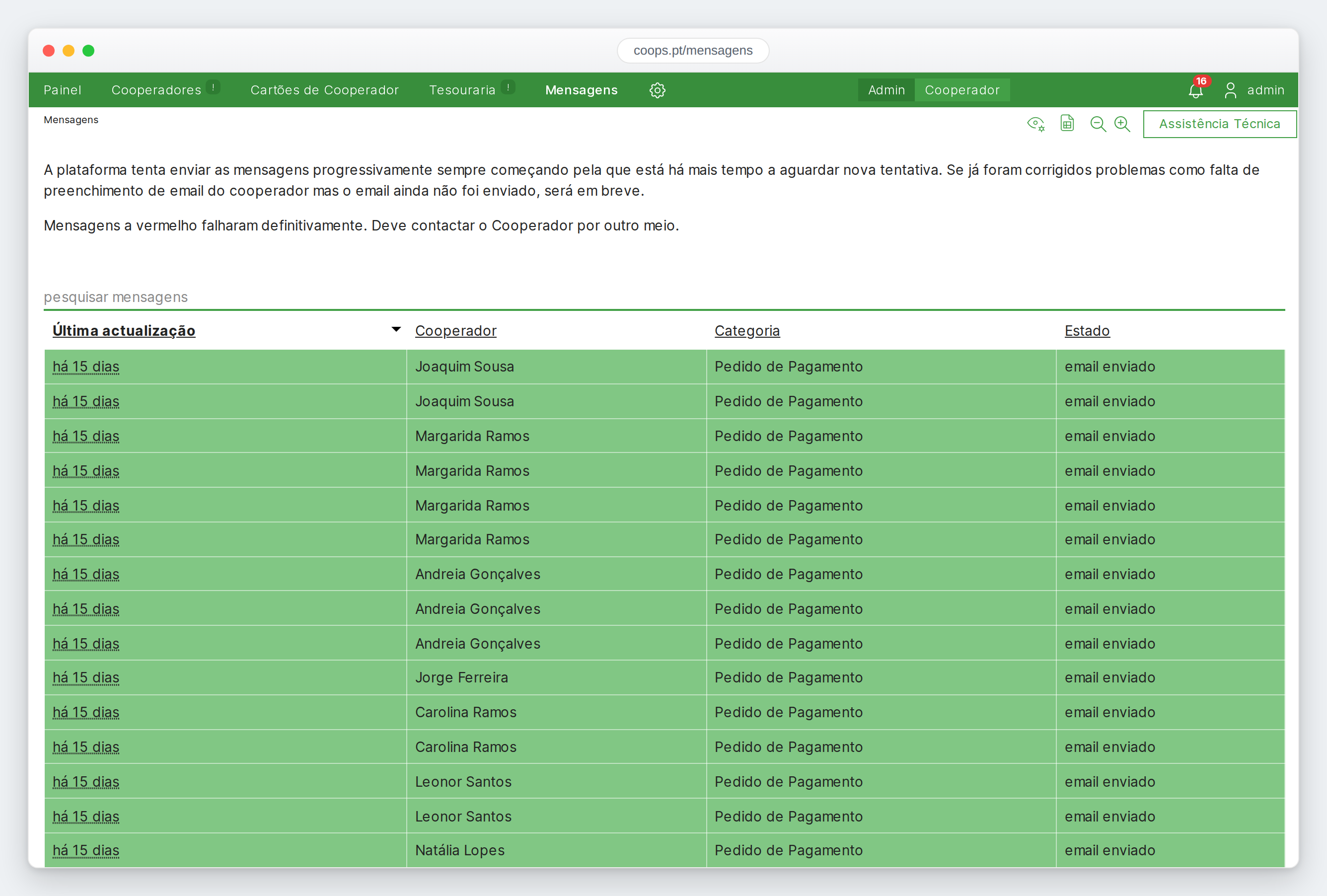Toggle sort arrow on Última actualização

point(396,329)
